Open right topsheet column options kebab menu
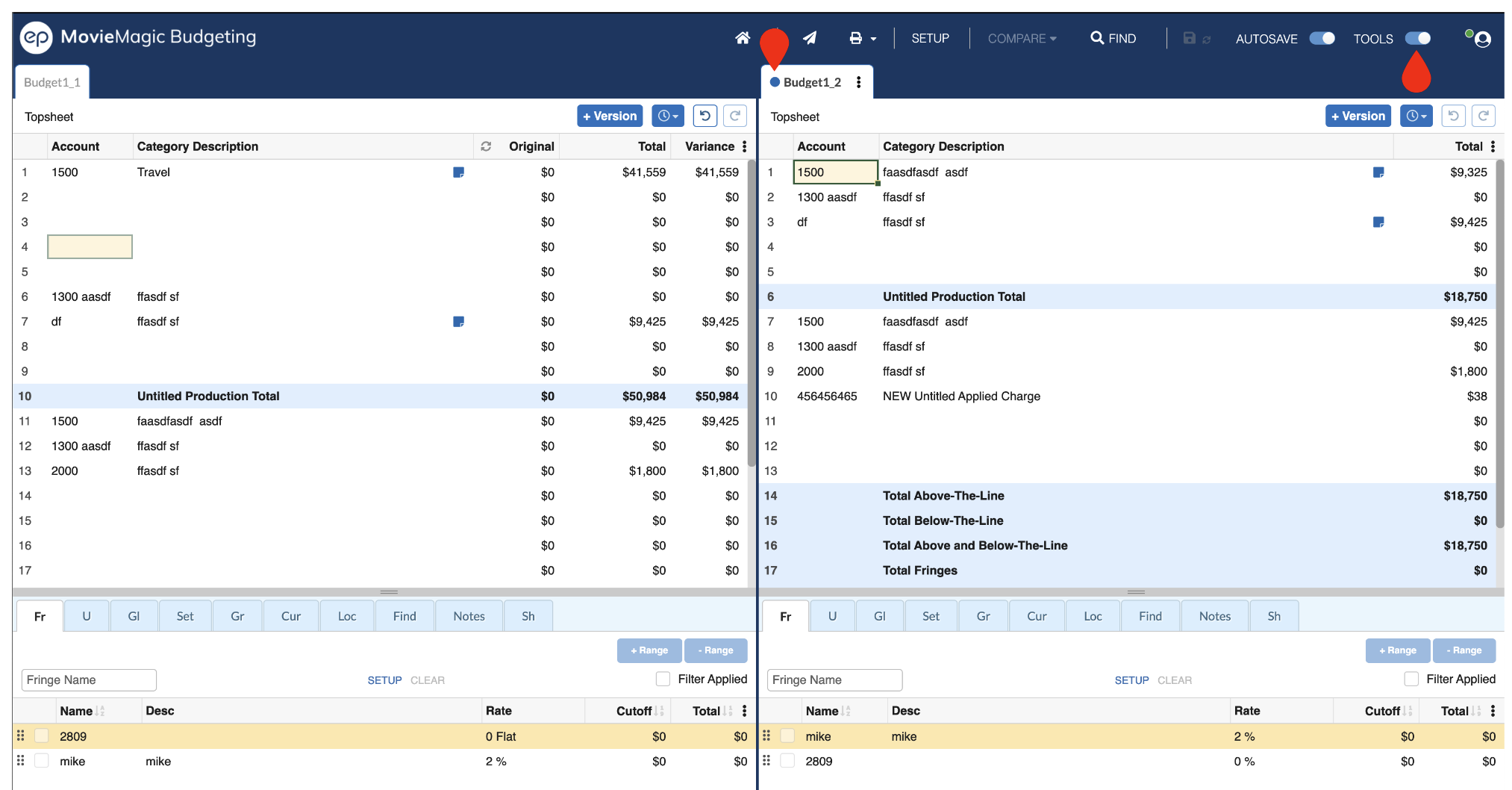The width and height of the screenshot is (1512, 790). tap(1493, 146)
